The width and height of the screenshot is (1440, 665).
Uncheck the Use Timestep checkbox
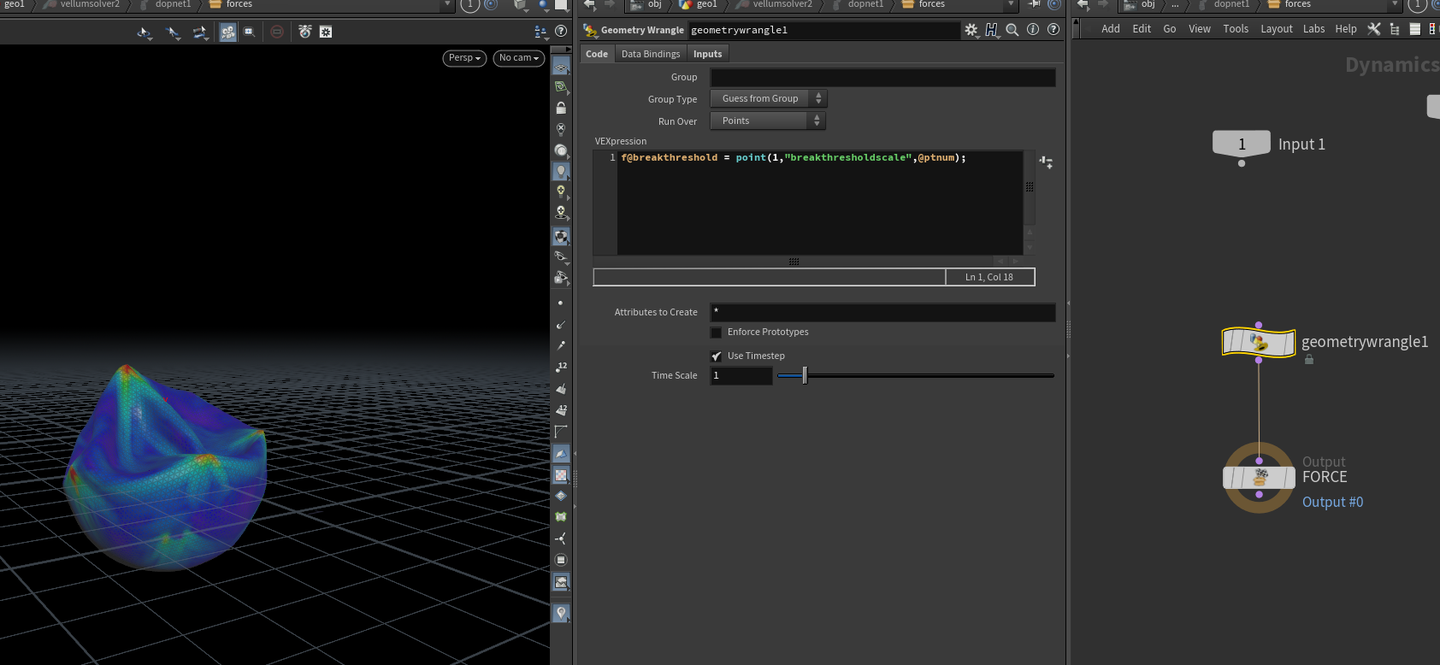click(x=716, y=356)
